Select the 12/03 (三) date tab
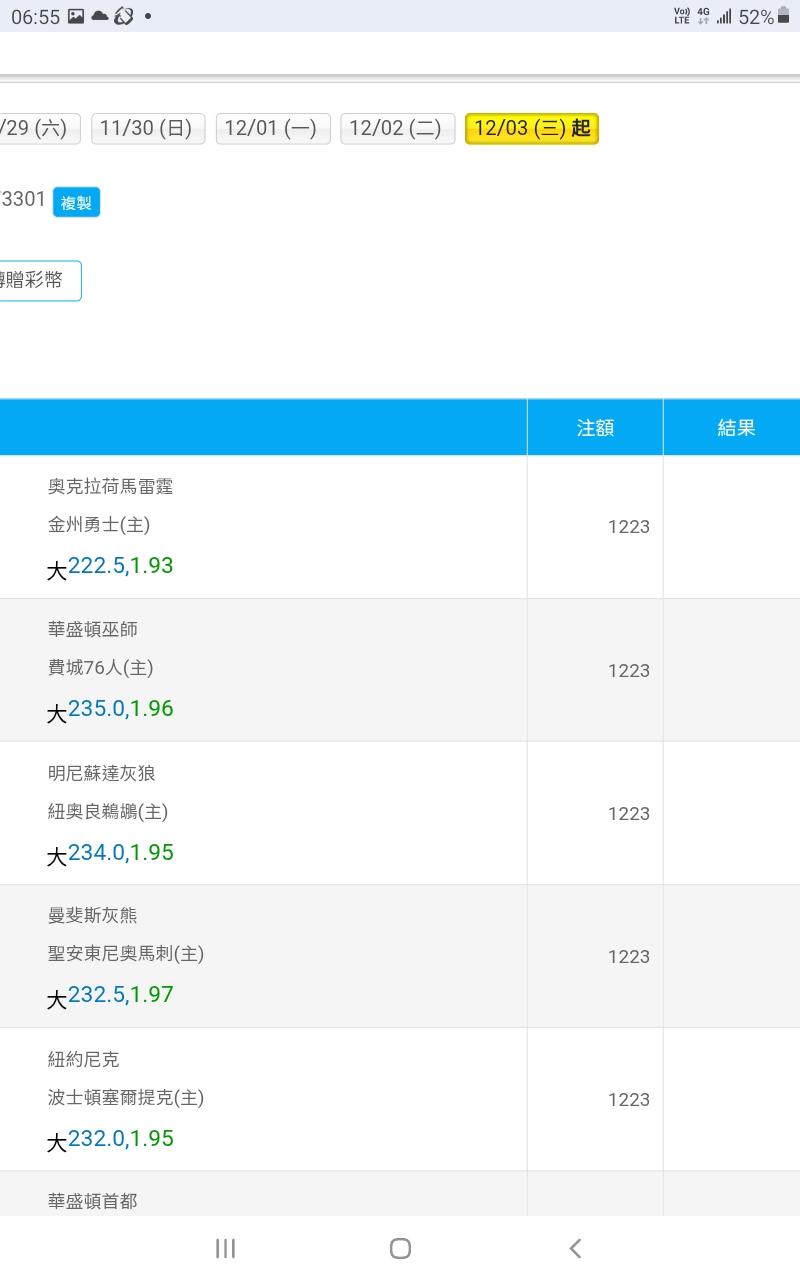800x1280 pixels. [x=531, y=128]
